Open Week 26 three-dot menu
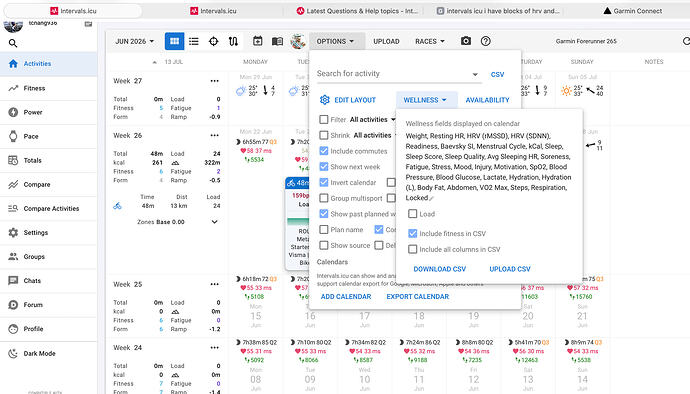This screenshot has height=394, width=690. click(x=214, y=136)
